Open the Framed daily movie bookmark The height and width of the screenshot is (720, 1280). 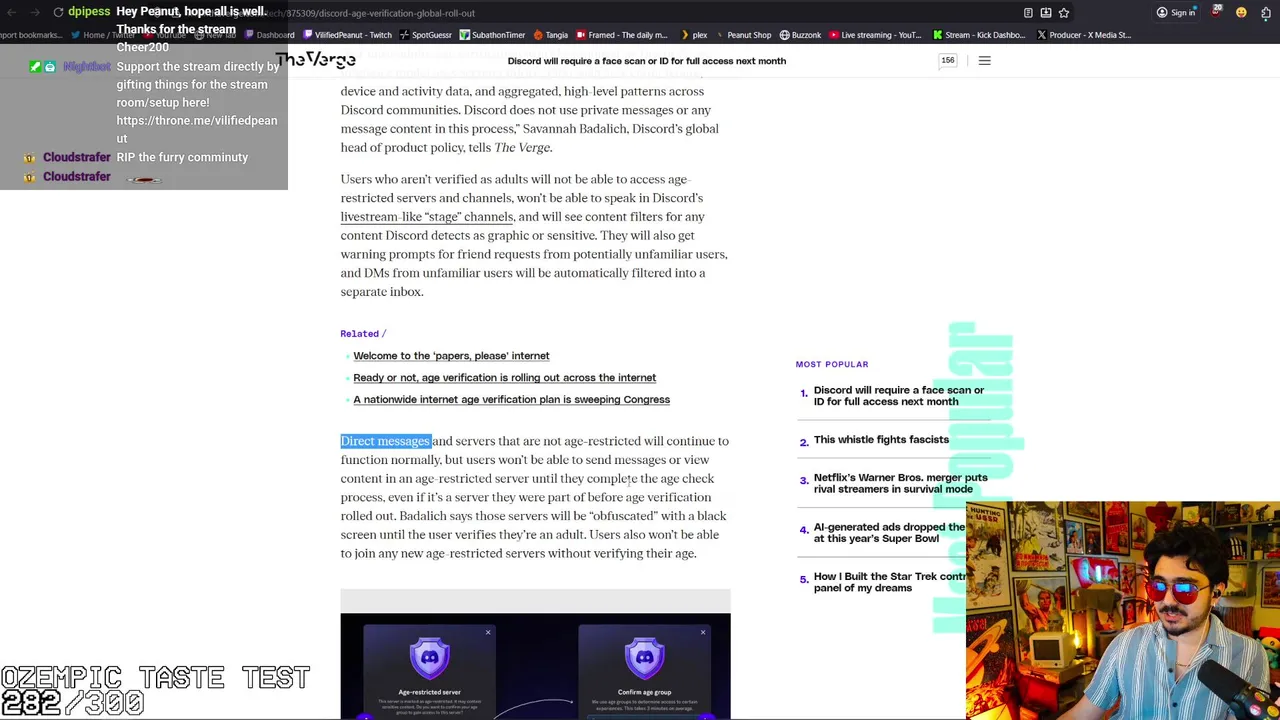tap(621, 35)
